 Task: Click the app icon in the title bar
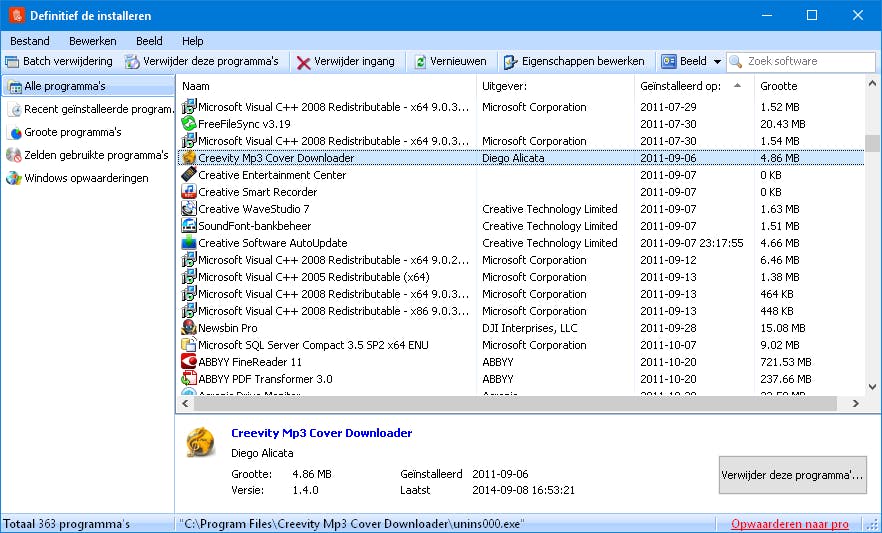point(17,15)
